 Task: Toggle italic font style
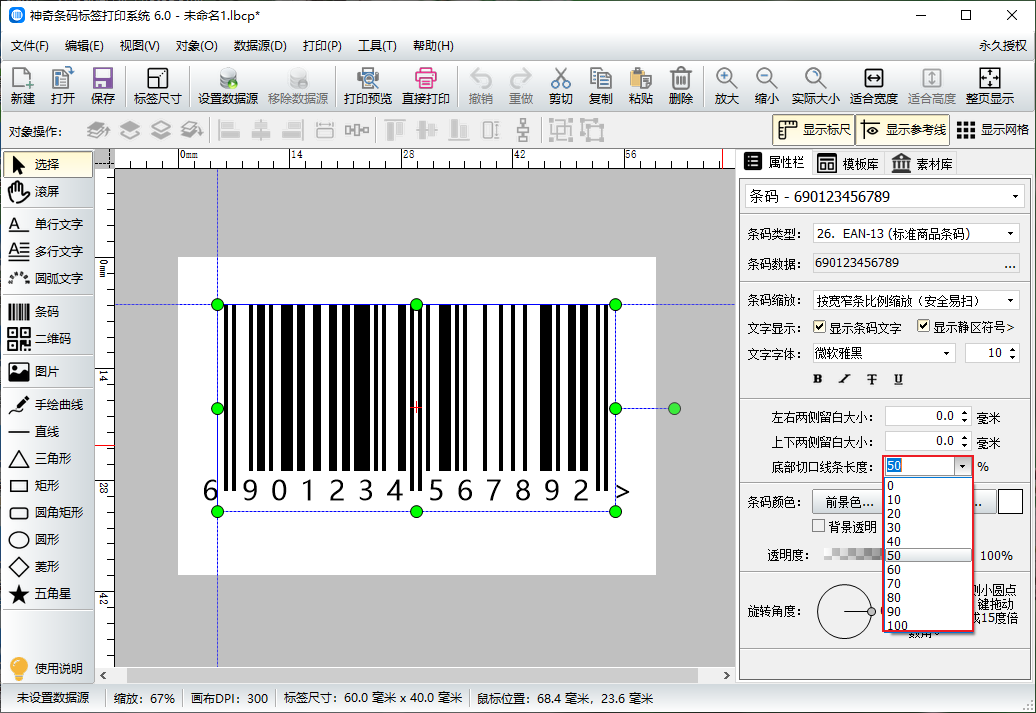coord(844,379)
